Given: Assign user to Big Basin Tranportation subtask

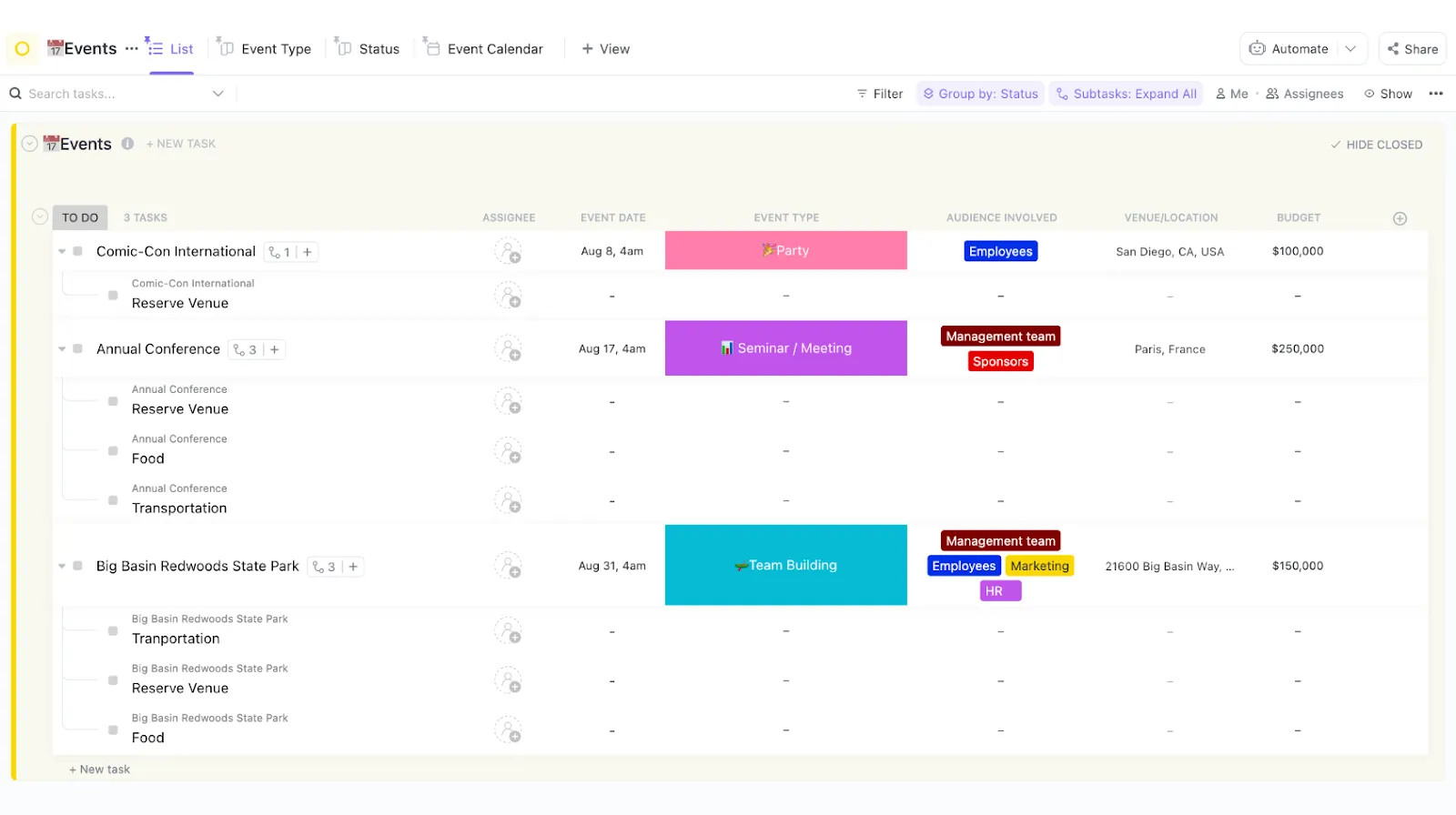Looking at the screenshot, I should point(508,631).
